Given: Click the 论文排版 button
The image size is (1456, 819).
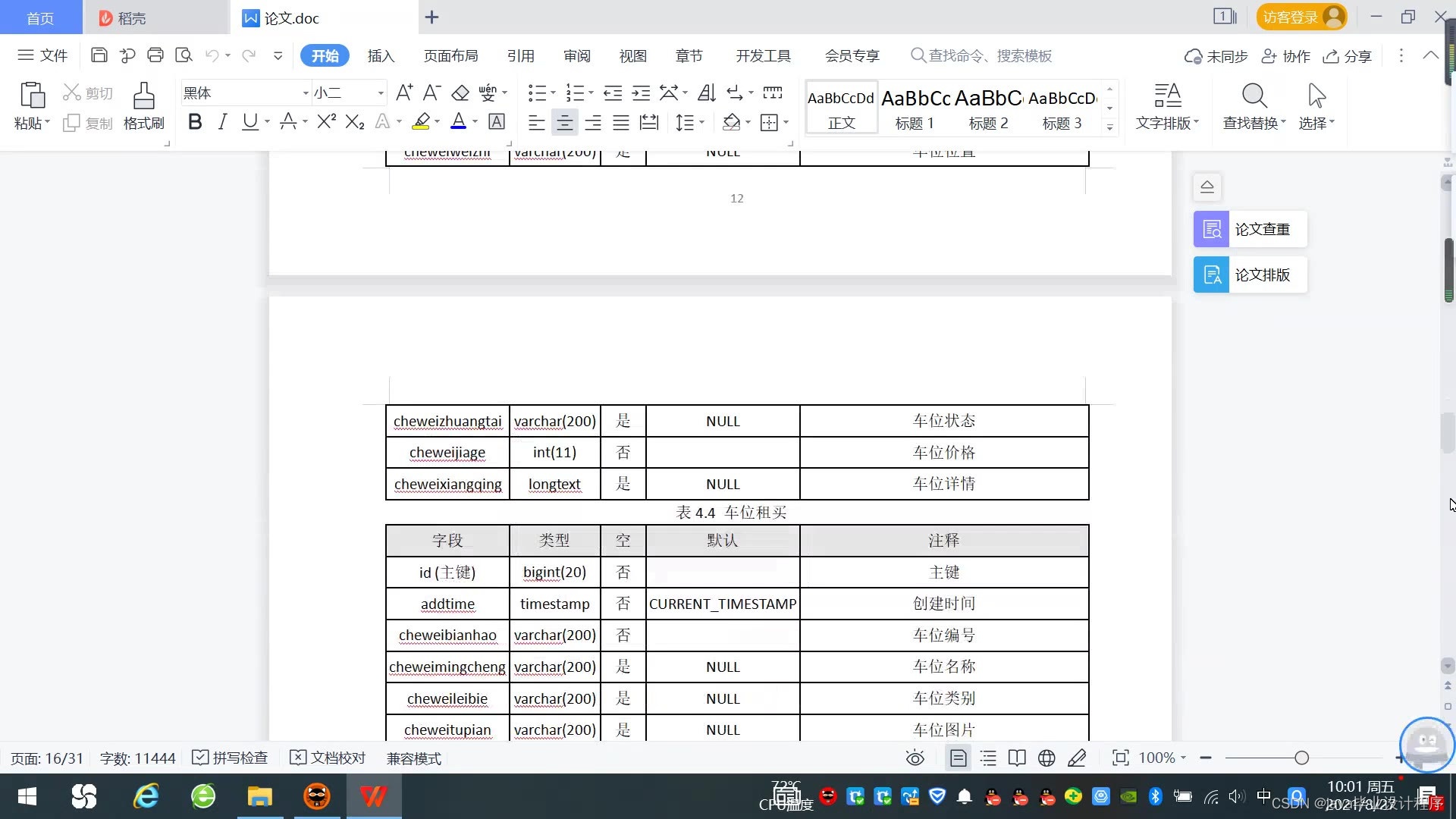Looking at the screenshot, I should 1250,275.
